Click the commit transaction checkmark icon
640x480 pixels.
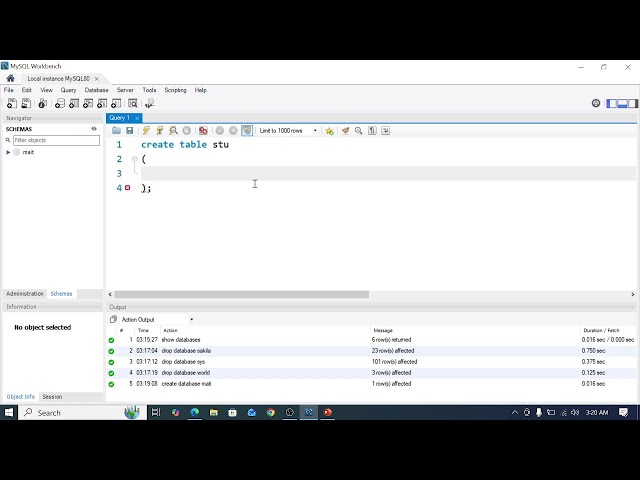pyautogui.click(x=220, y=131)
